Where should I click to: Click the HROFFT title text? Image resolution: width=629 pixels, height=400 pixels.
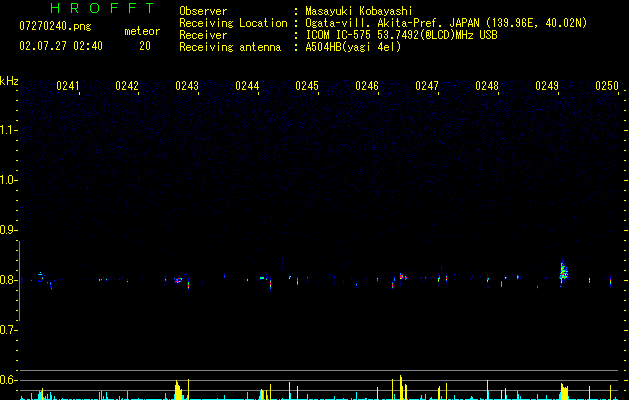pyautogui.click(x=103, y=8)
